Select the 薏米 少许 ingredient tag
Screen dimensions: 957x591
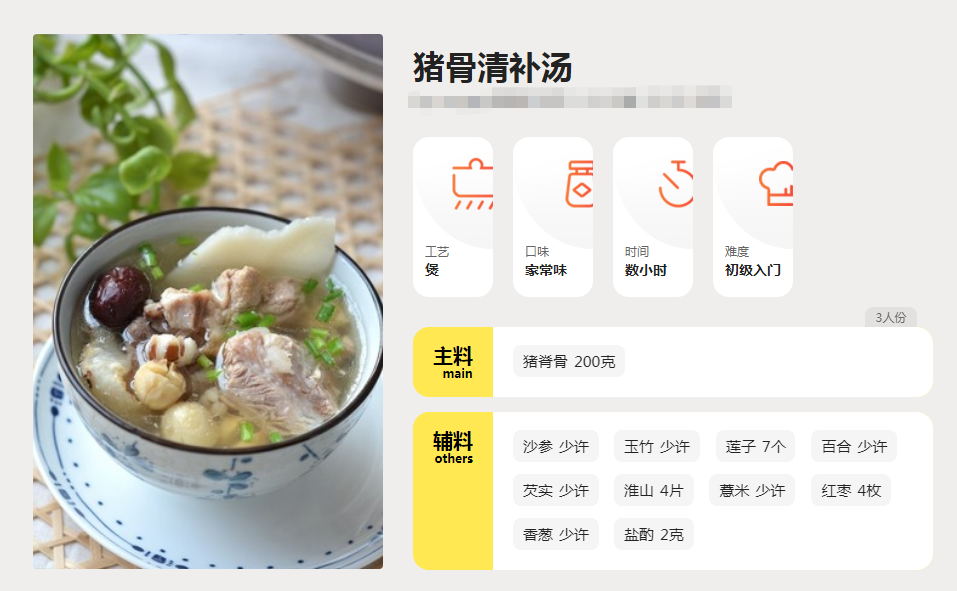coord(752,490)
